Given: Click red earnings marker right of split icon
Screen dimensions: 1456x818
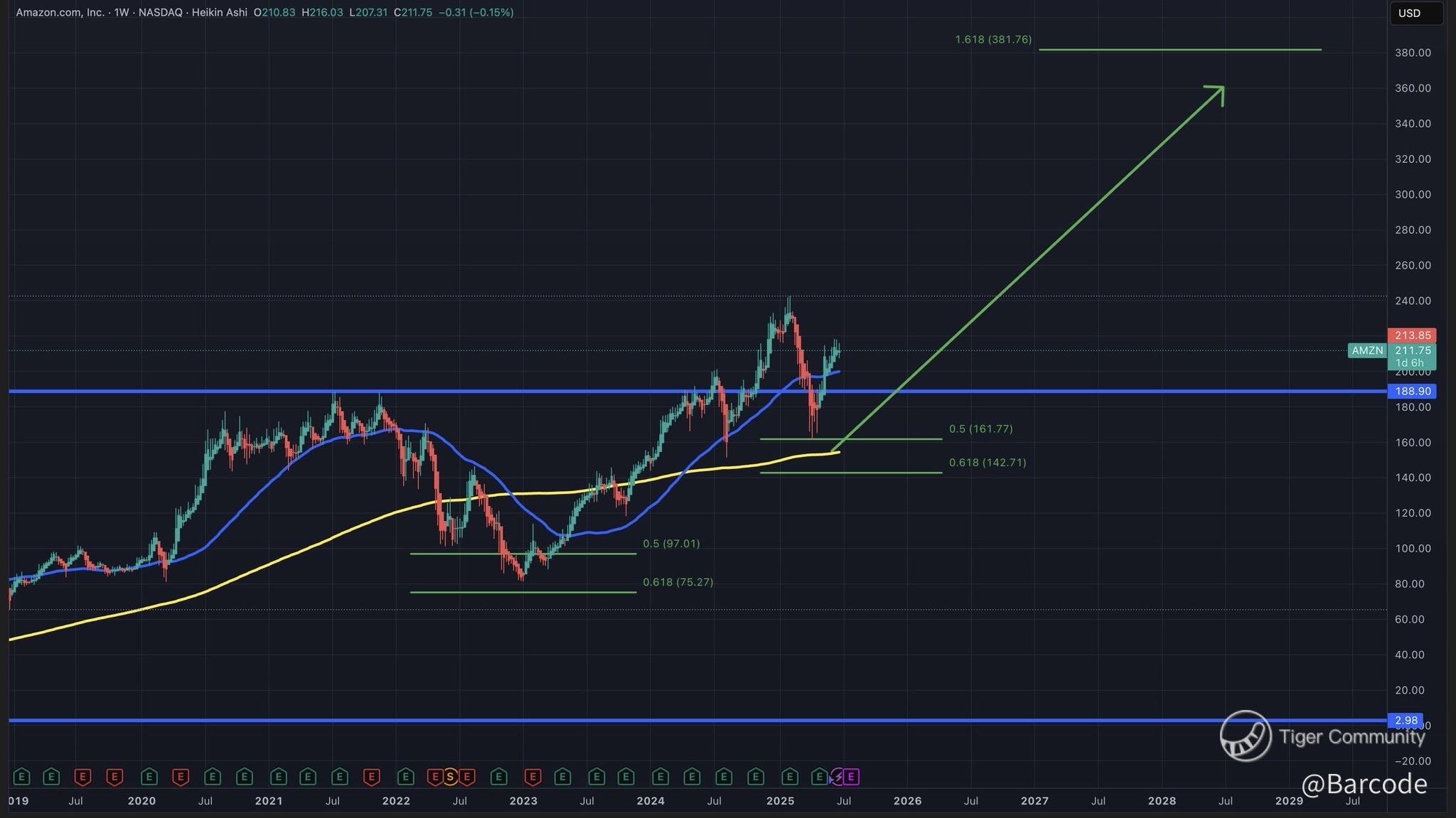Looking at the screenshot, I should (467, 777).
